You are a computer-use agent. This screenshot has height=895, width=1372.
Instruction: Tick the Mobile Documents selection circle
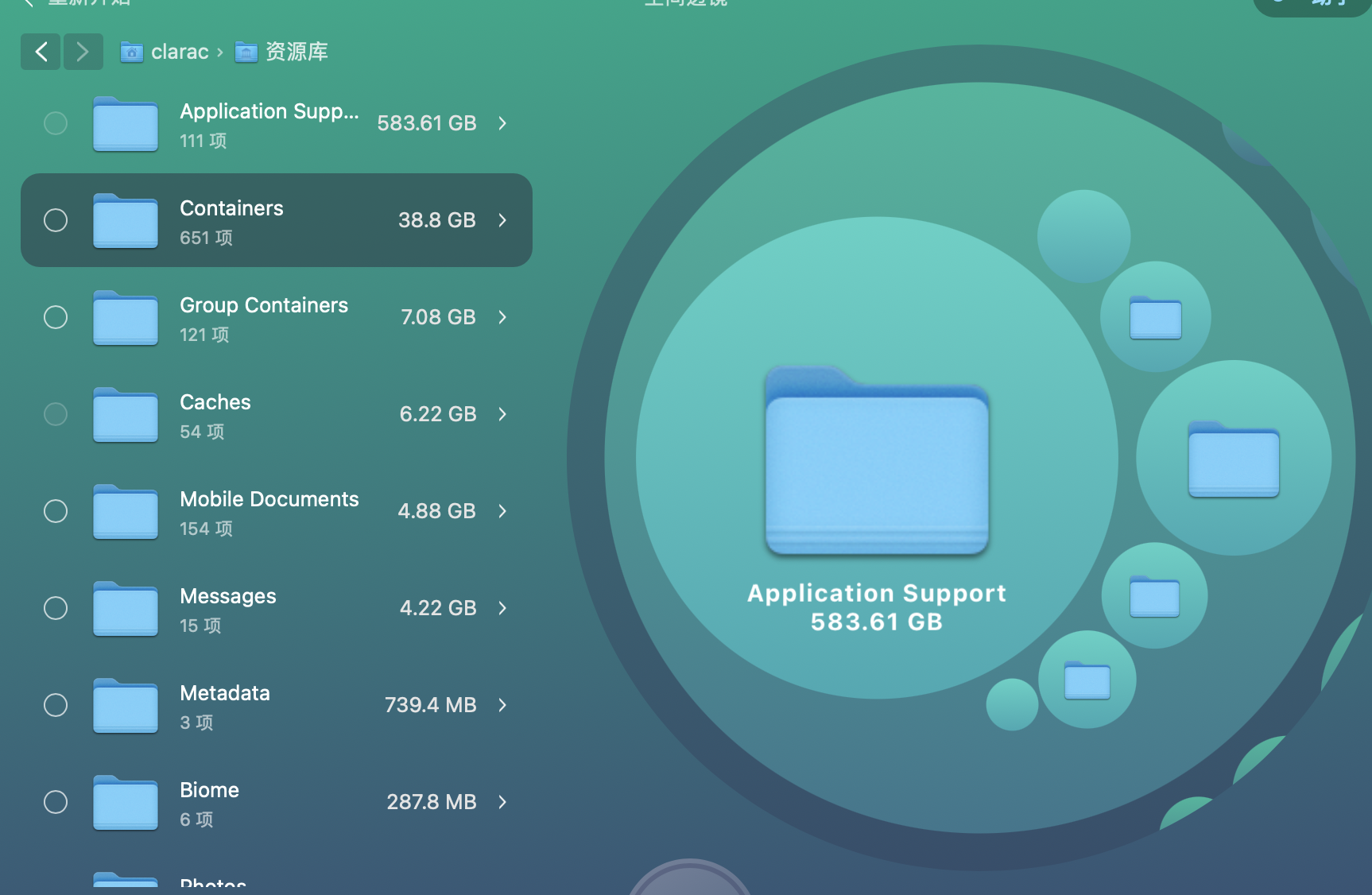click(56, 511)
